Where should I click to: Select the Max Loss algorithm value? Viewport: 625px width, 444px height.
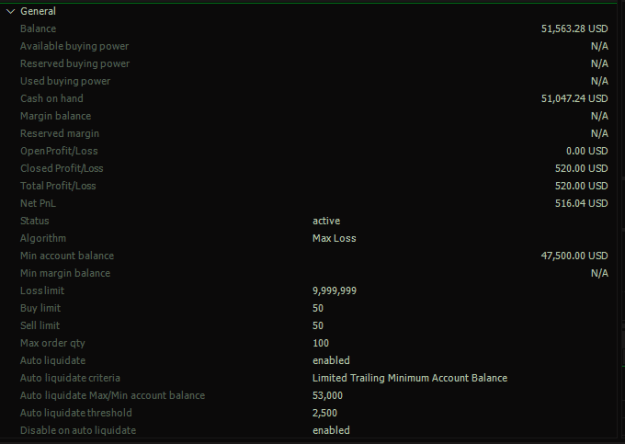334,238
